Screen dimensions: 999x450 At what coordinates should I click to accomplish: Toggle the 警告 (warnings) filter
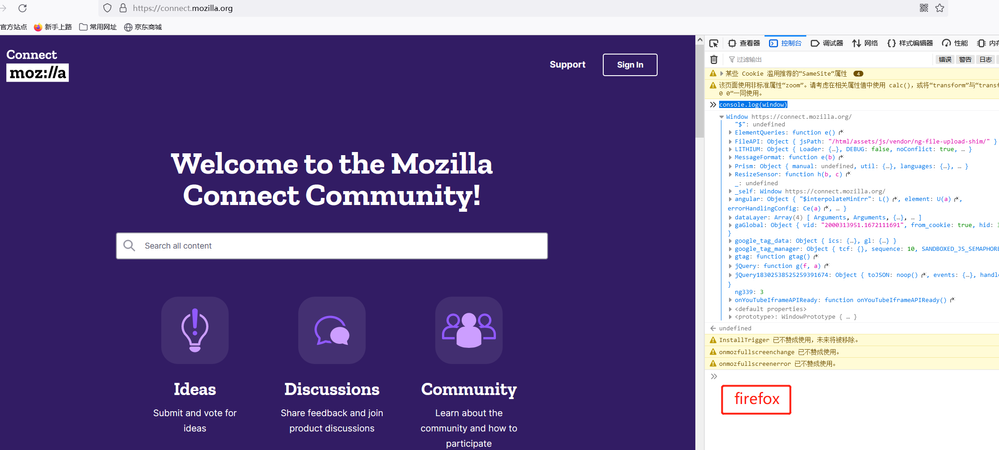[965, 59]
